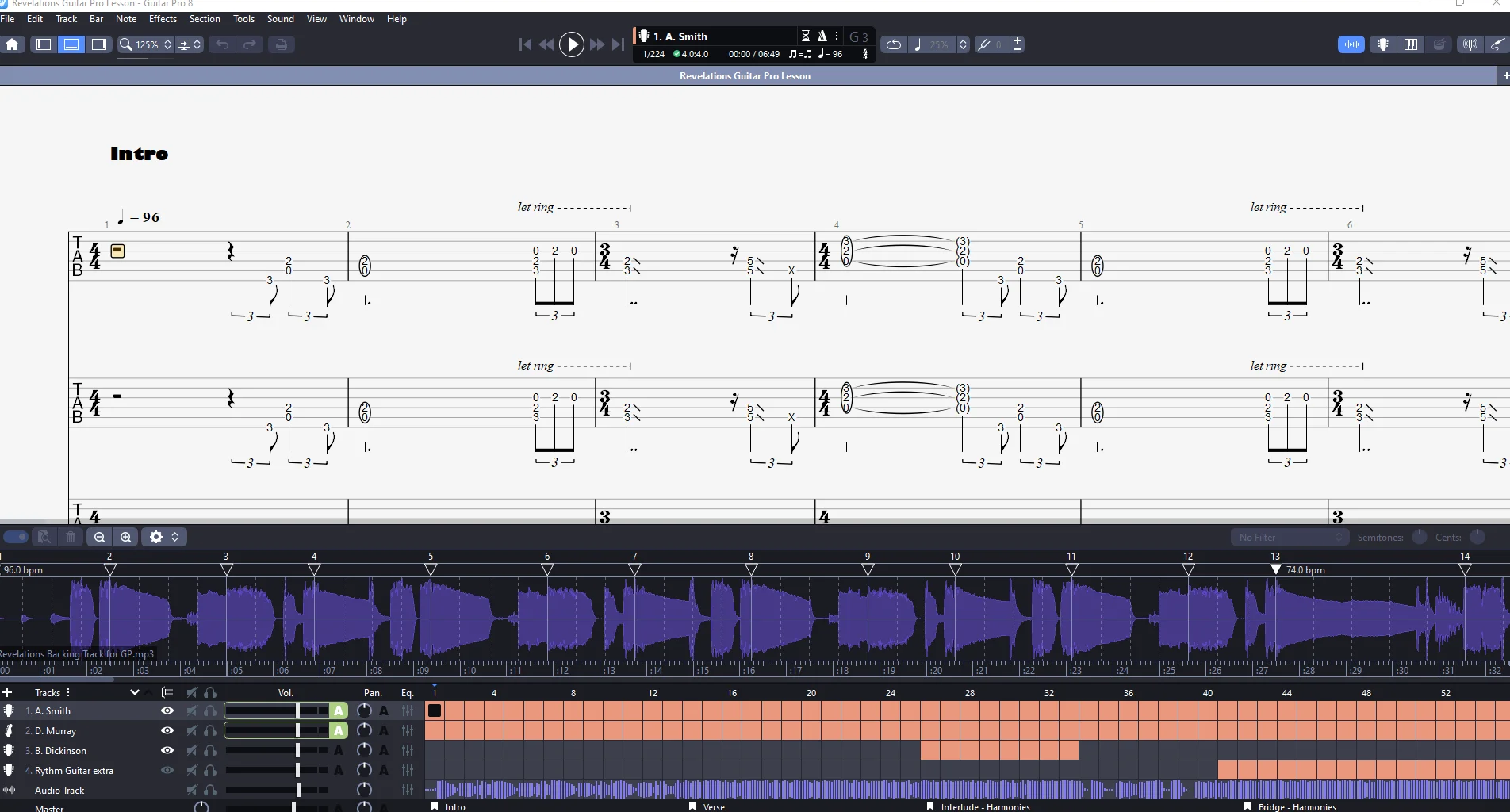The height and width of the screenshot is (812, 1510).
Task: Show the drum kit view
Action: click(x=1439, y=44)
